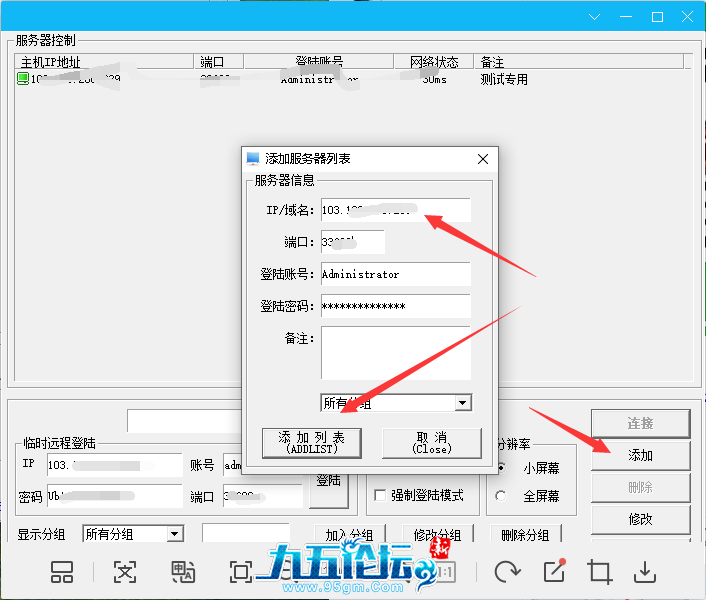Select the 全屏幕 resolution radio button
Viewport: 706px width, 600px height.
(501, 496)
